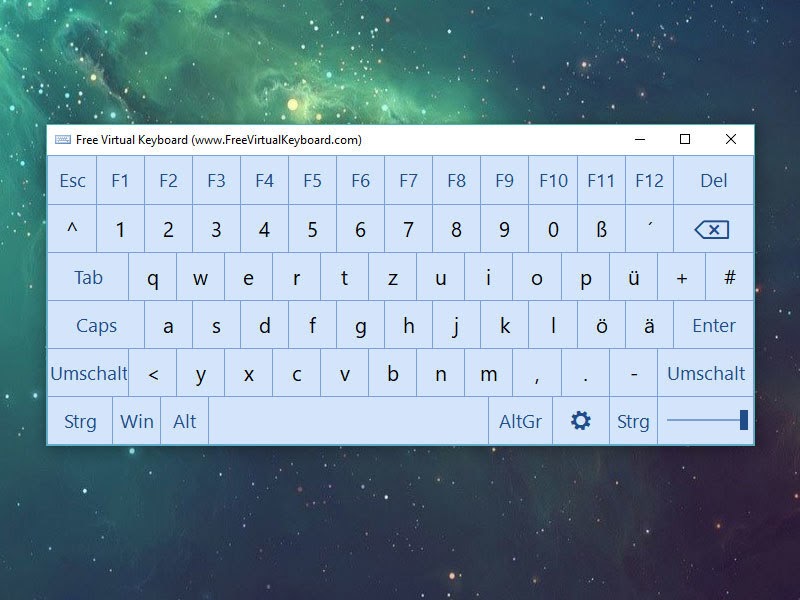Tap the acute accent ´ key
800x600 pixels.
coord(649,229)
